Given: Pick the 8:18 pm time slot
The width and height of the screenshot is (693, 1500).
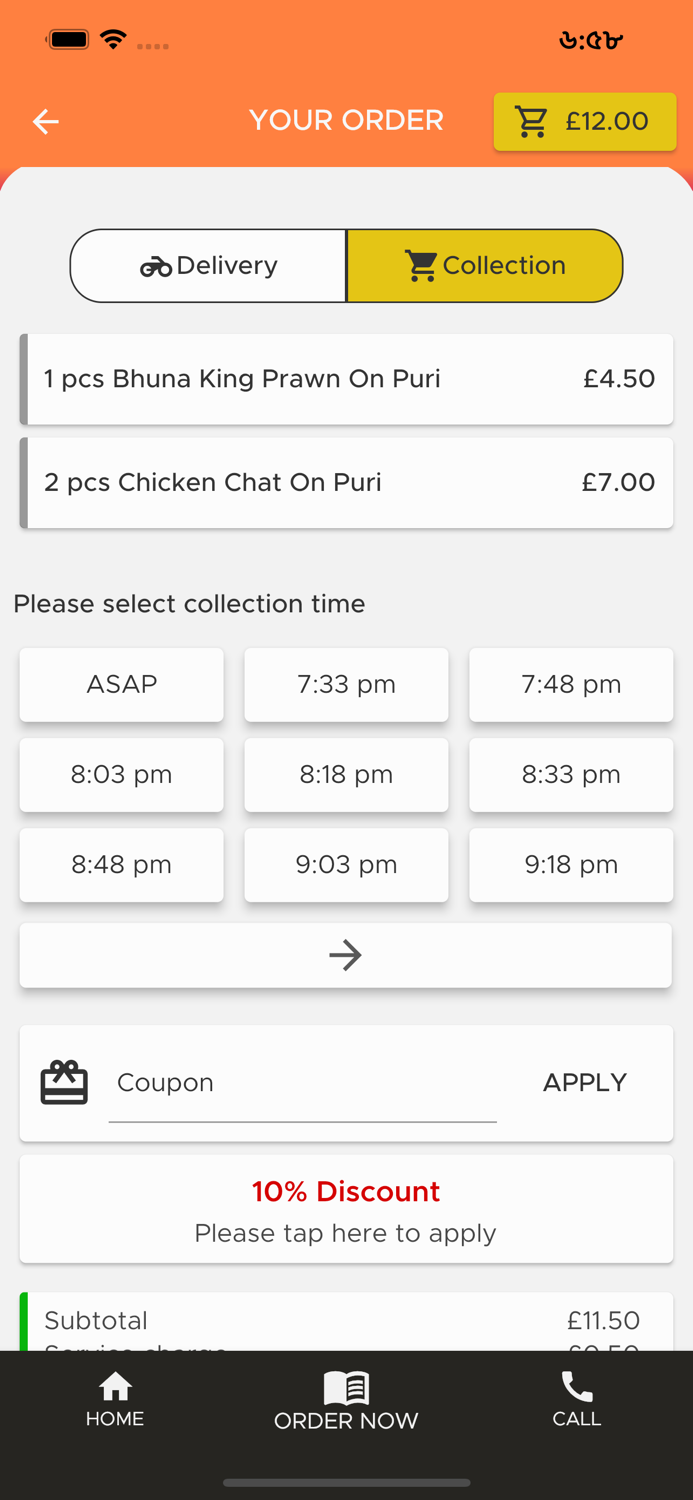Looking at the screenshot, I should 346,775.
